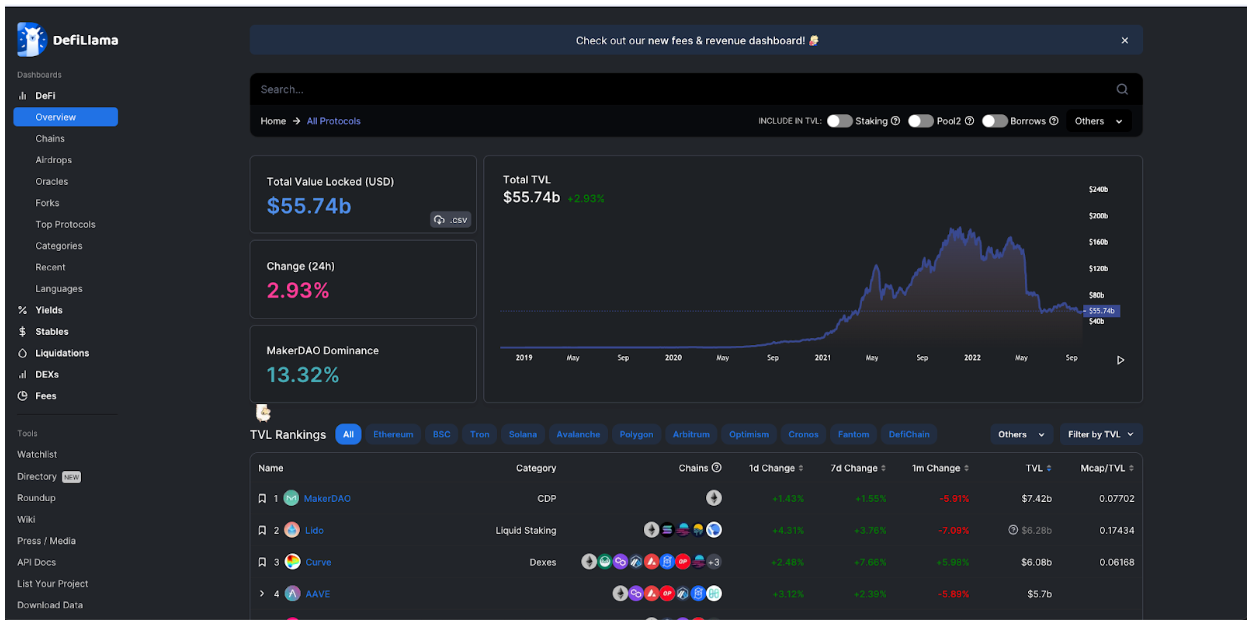Screen dimensions: 1254x631
Task: Select the Ethereum chain tab
Action: coord(393,434)
